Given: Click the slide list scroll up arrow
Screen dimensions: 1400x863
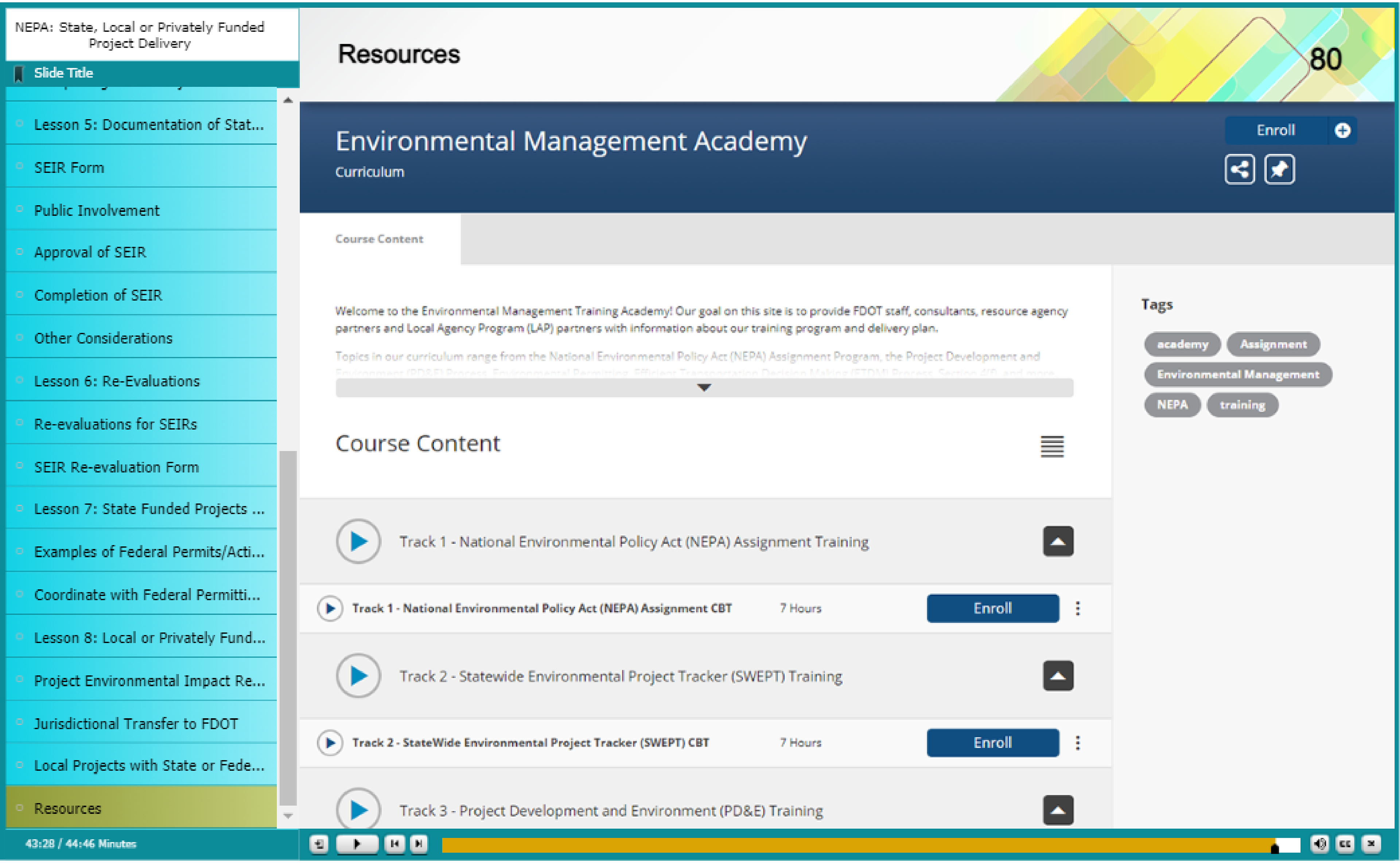Looking at the screenshot, I should (288, 101).
